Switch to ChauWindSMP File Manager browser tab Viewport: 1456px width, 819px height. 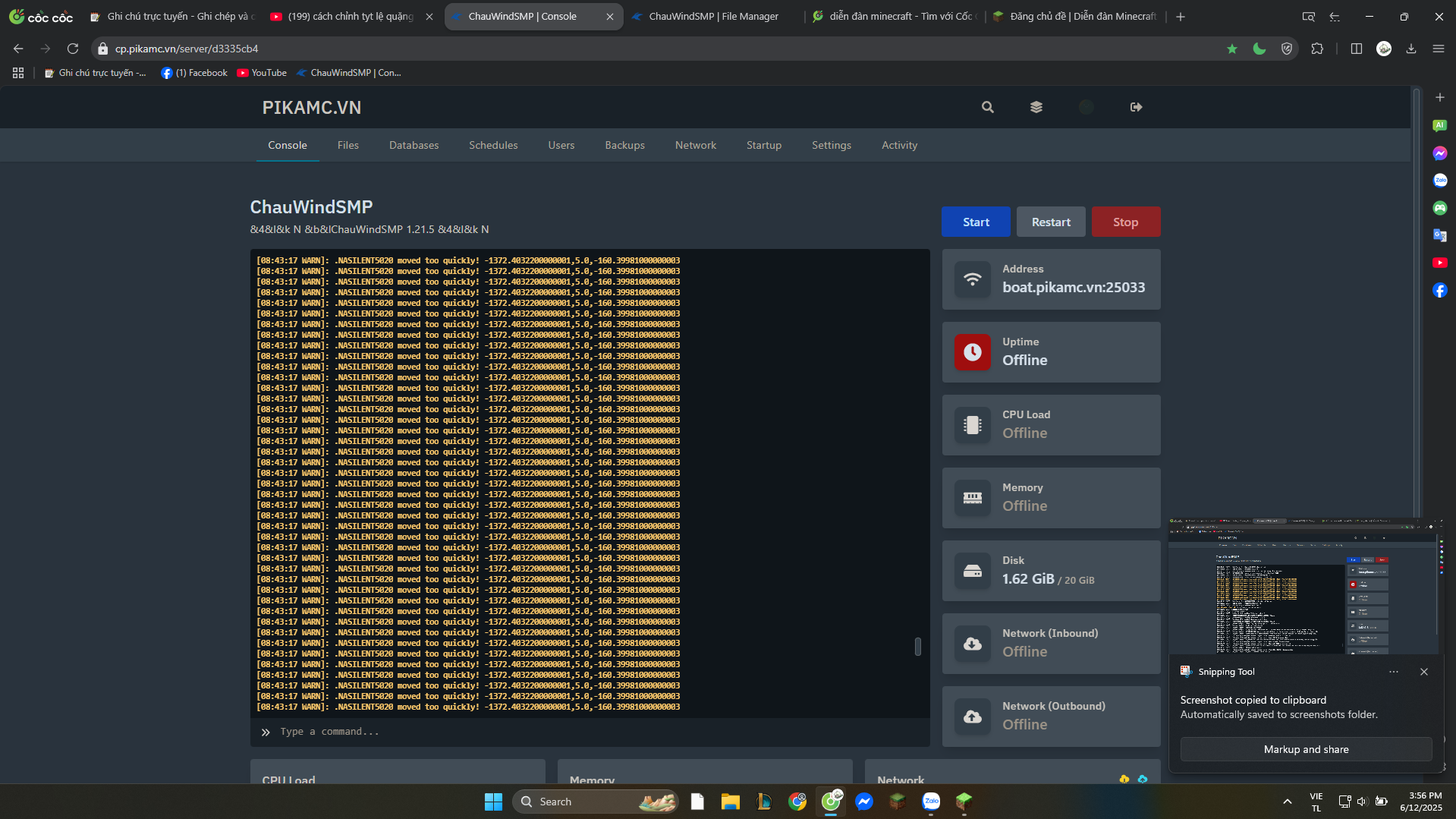click(x=712, y=17)
